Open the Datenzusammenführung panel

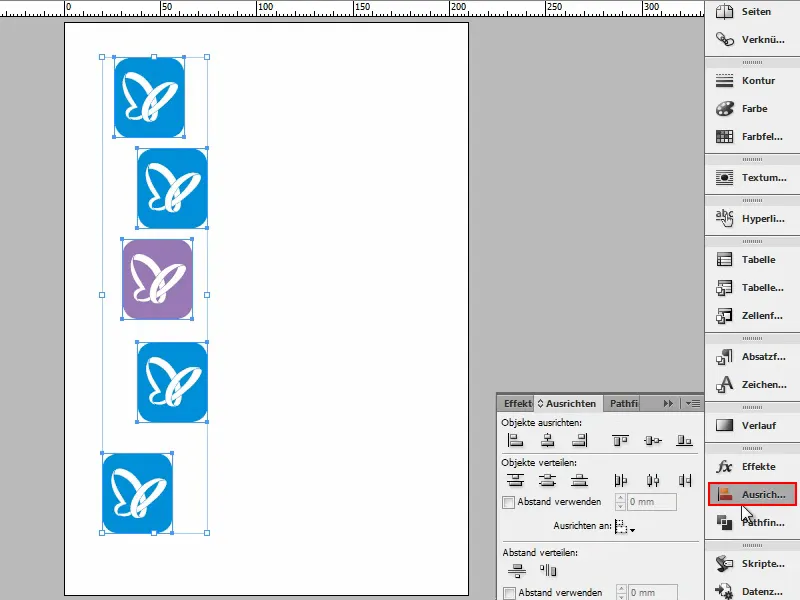752,590
